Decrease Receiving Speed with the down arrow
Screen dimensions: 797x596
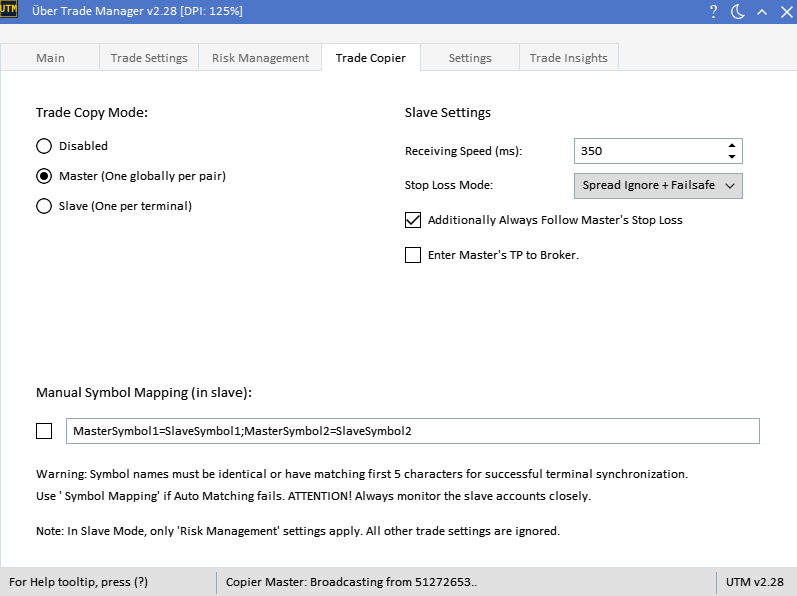point(732,157)
